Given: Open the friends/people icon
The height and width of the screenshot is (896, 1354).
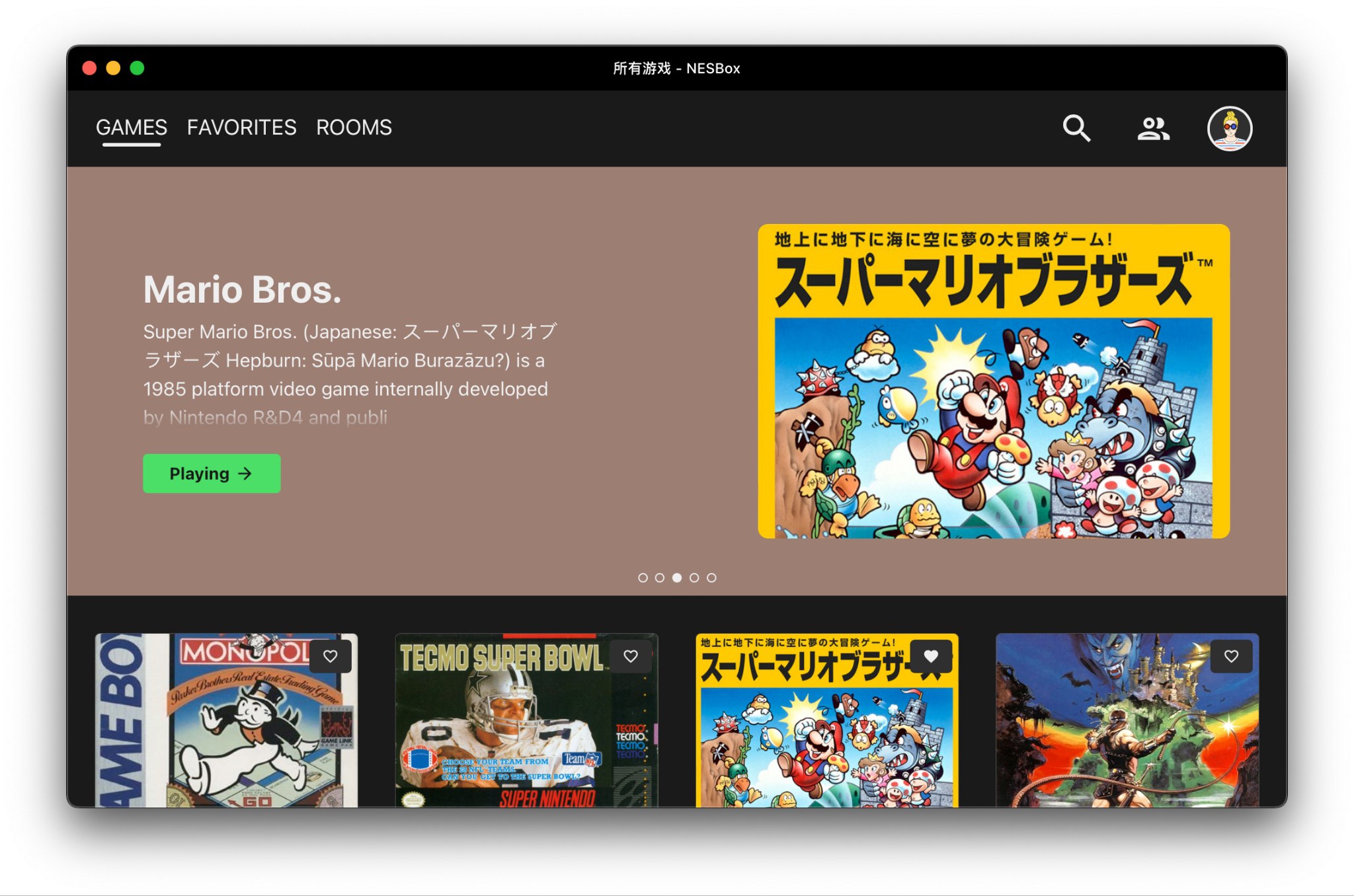Looking at the screenshot, I should tap(1153, 128).
